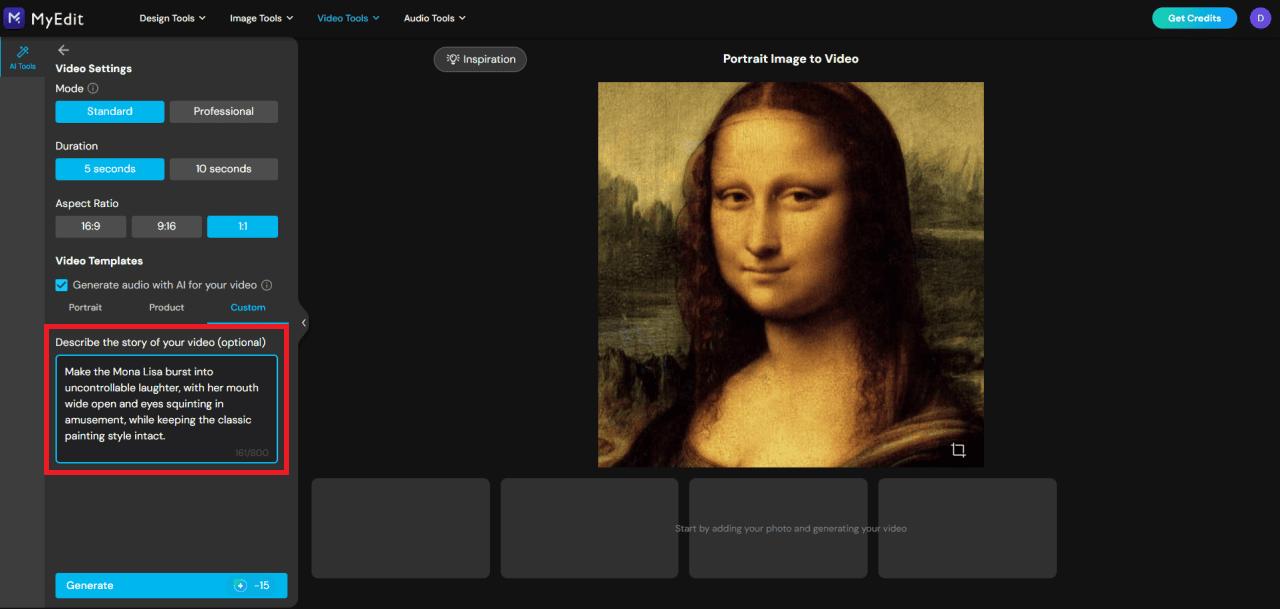Click inside the video story description box
The width and height of the screenshot is (1280, 609).
[x=166, y=410]
